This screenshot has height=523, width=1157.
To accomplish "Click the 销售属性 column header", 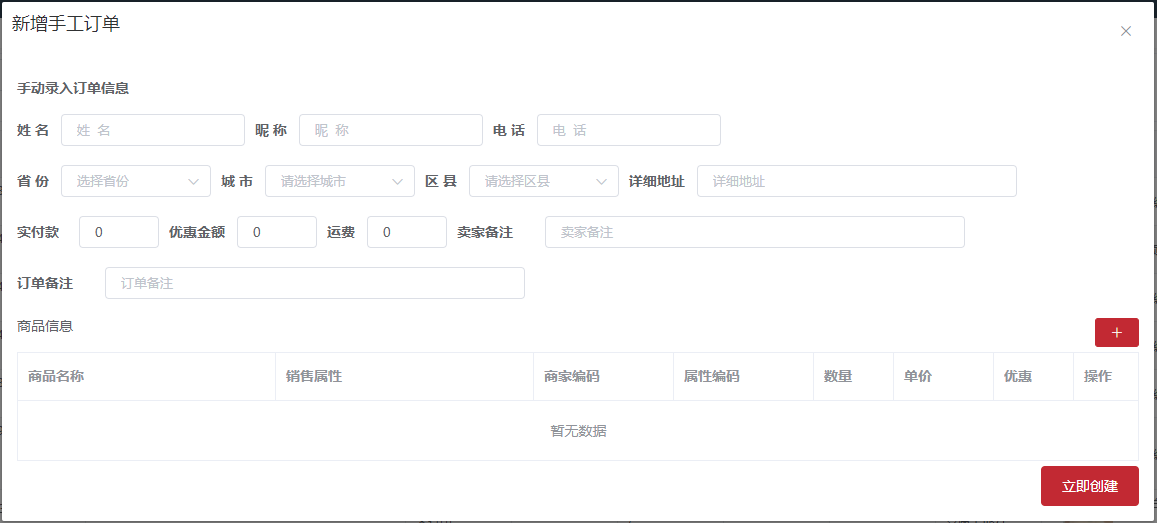I will click(x=314, y=377).
